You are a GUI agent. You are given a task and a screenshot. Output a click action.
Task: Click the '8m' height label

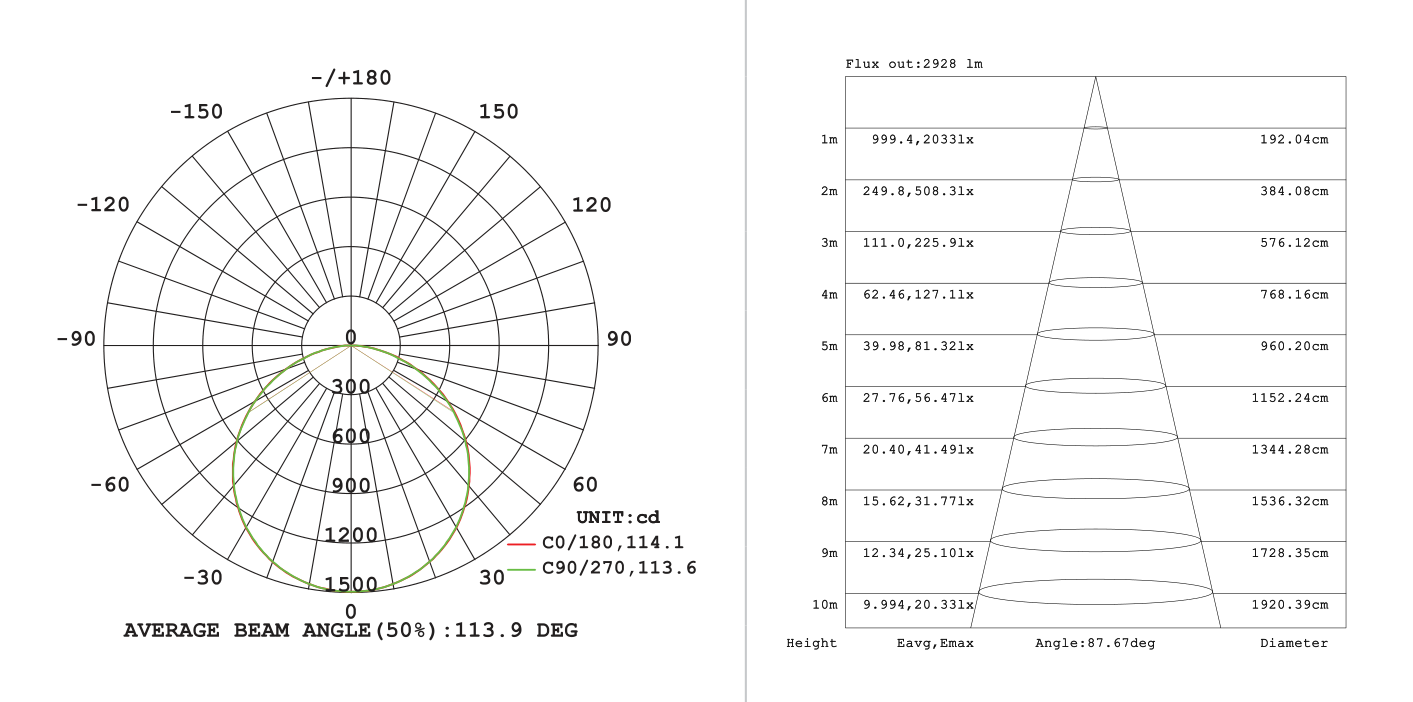[x=829, y=501]
